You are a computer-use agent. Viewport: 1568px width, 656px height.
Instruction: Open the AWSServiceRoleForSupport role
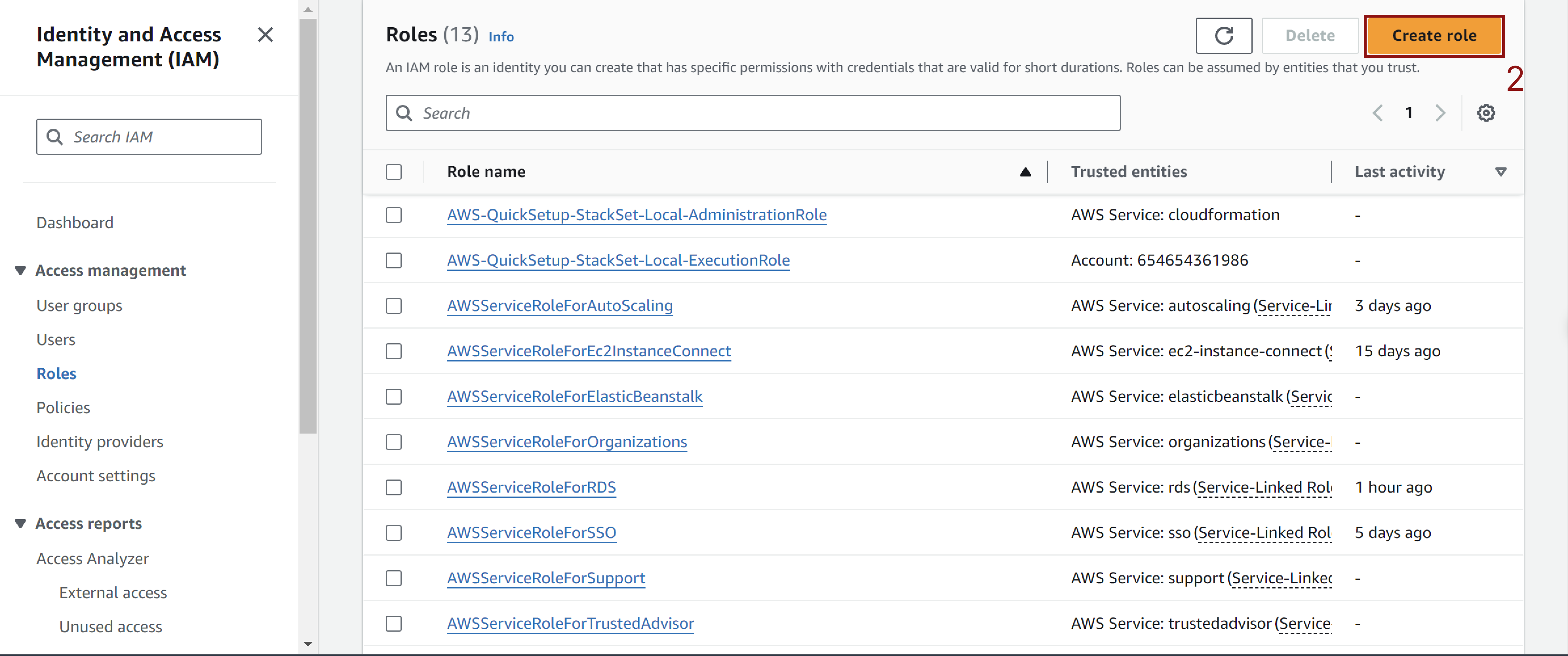point(546,578)
